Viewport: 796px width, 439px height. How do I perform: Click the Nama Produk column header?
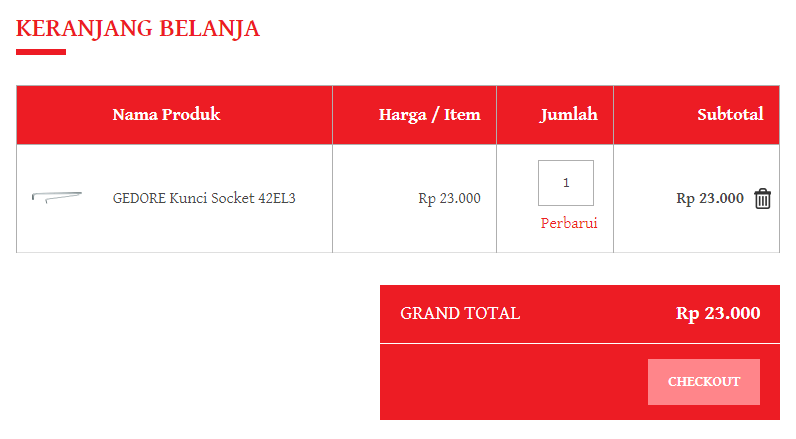point(166,115)
